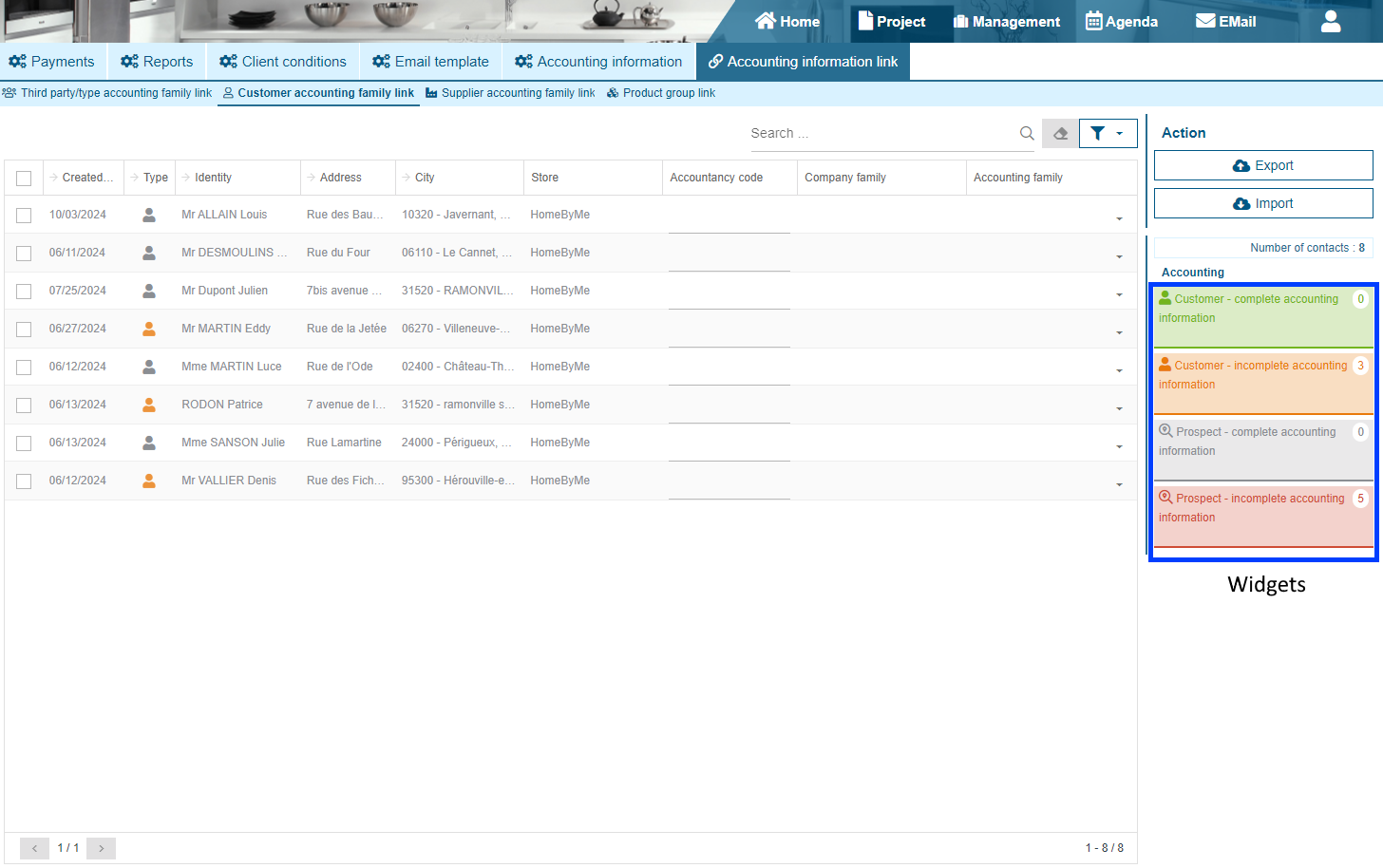Click the Import button
The image size is (1383, 868).
[1263, 203]
